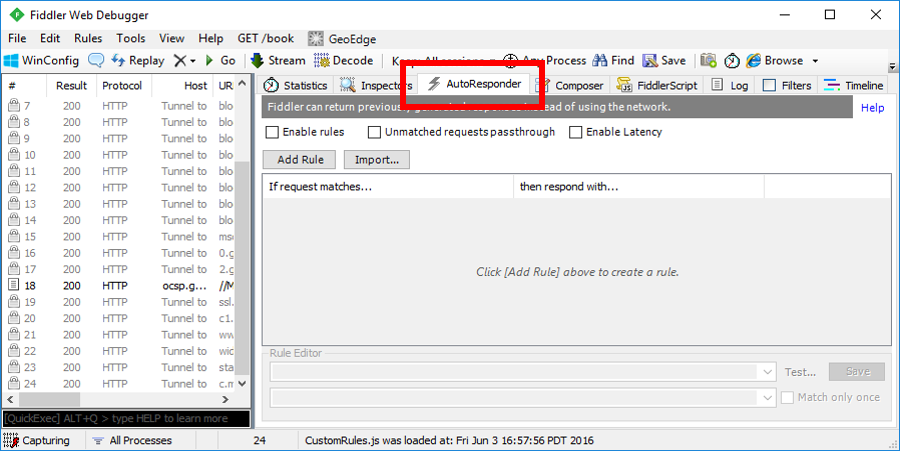Click the comment speech bubble icon
The image size is (900, 451).
coord(96,60)
